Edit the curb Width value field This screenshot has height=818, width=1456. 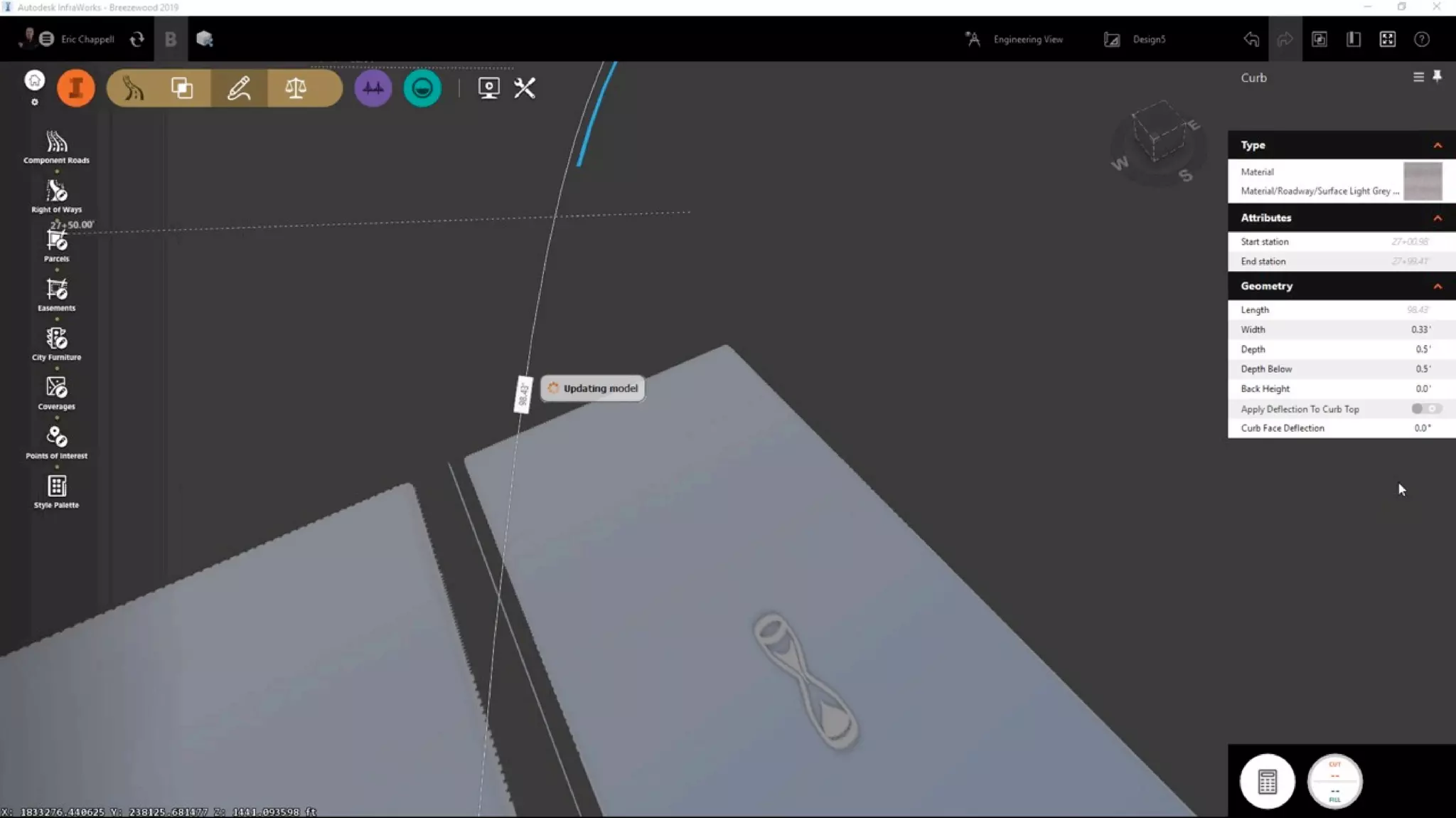pyautogui.click(x=1420, y=329)
